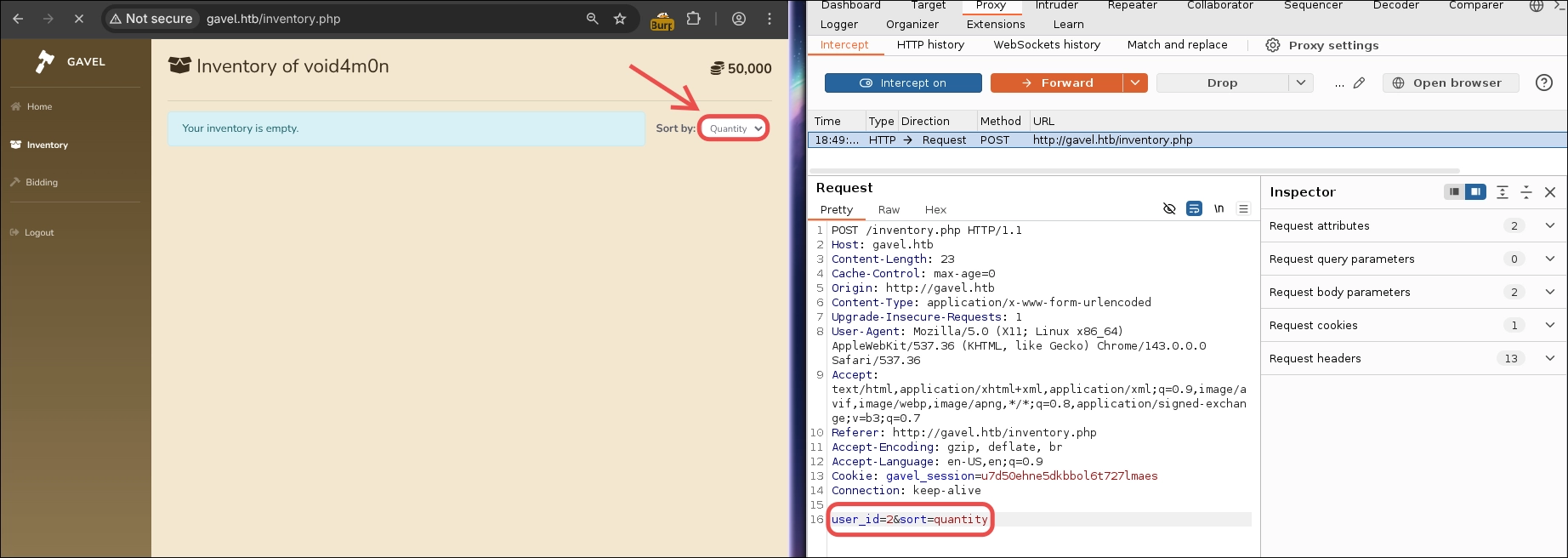This screenshot has width=1568, height=558.
Task: Open the Chrome three-dot menu
Action: tap(770, 18)
